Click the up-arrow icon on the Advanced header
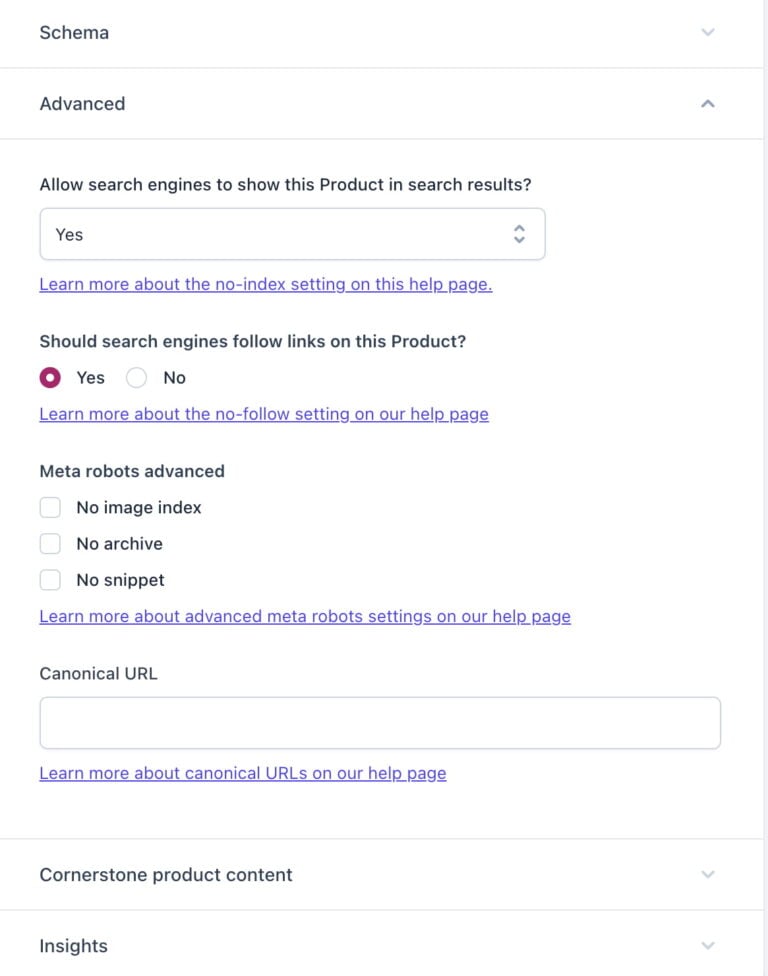The image size is (768, 976). point(708,103)
